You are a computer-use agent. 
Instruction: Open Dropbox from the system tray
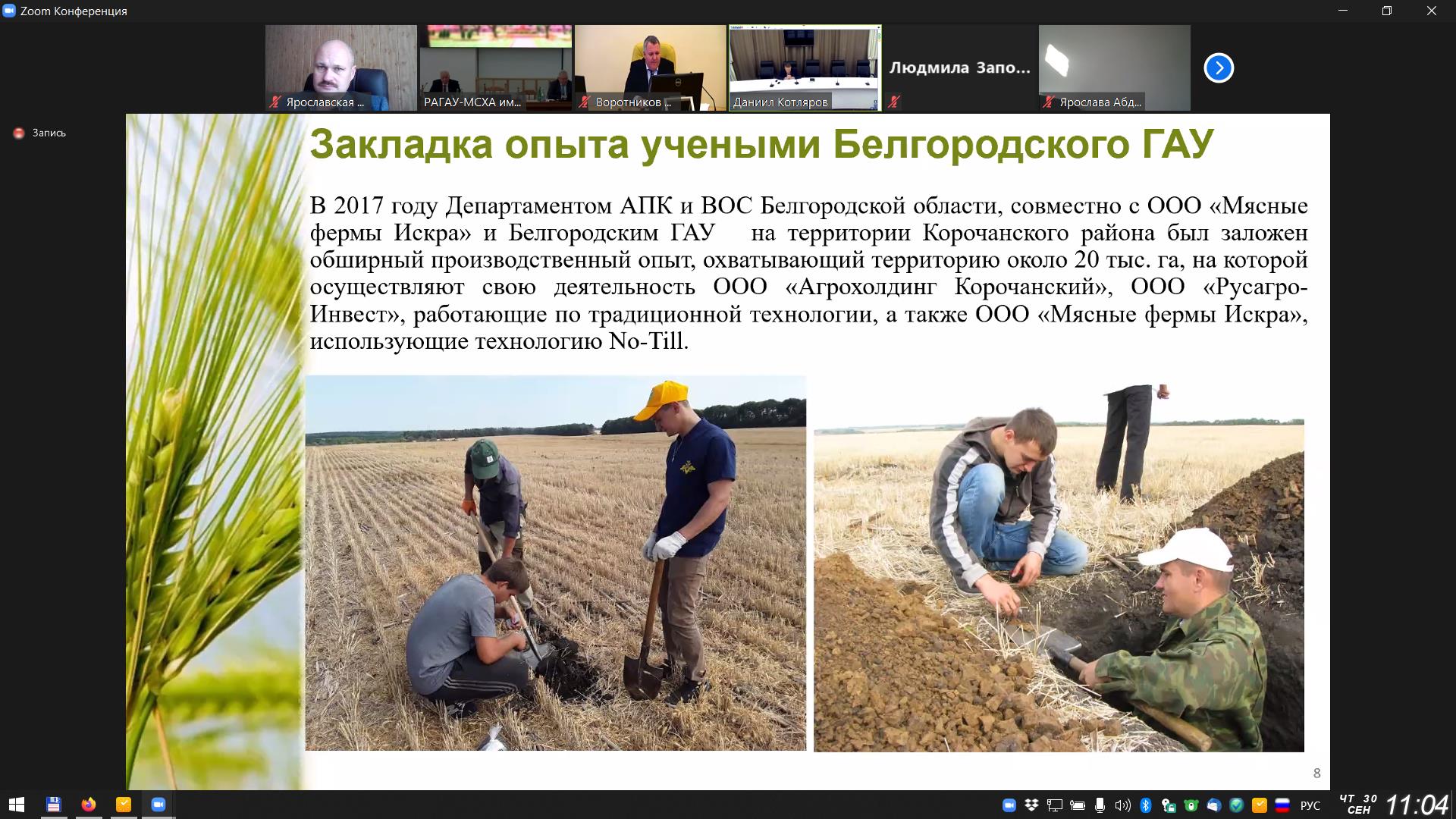click(1031, 805)
